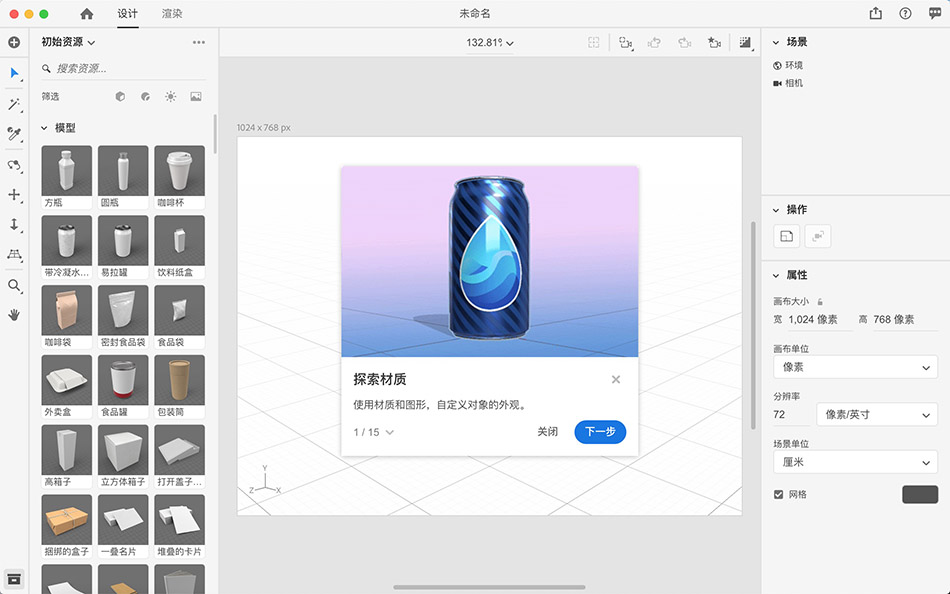Collapse the 模型 section
The image size is (950, 594).
pyautogui.click(x=44, y=128)
